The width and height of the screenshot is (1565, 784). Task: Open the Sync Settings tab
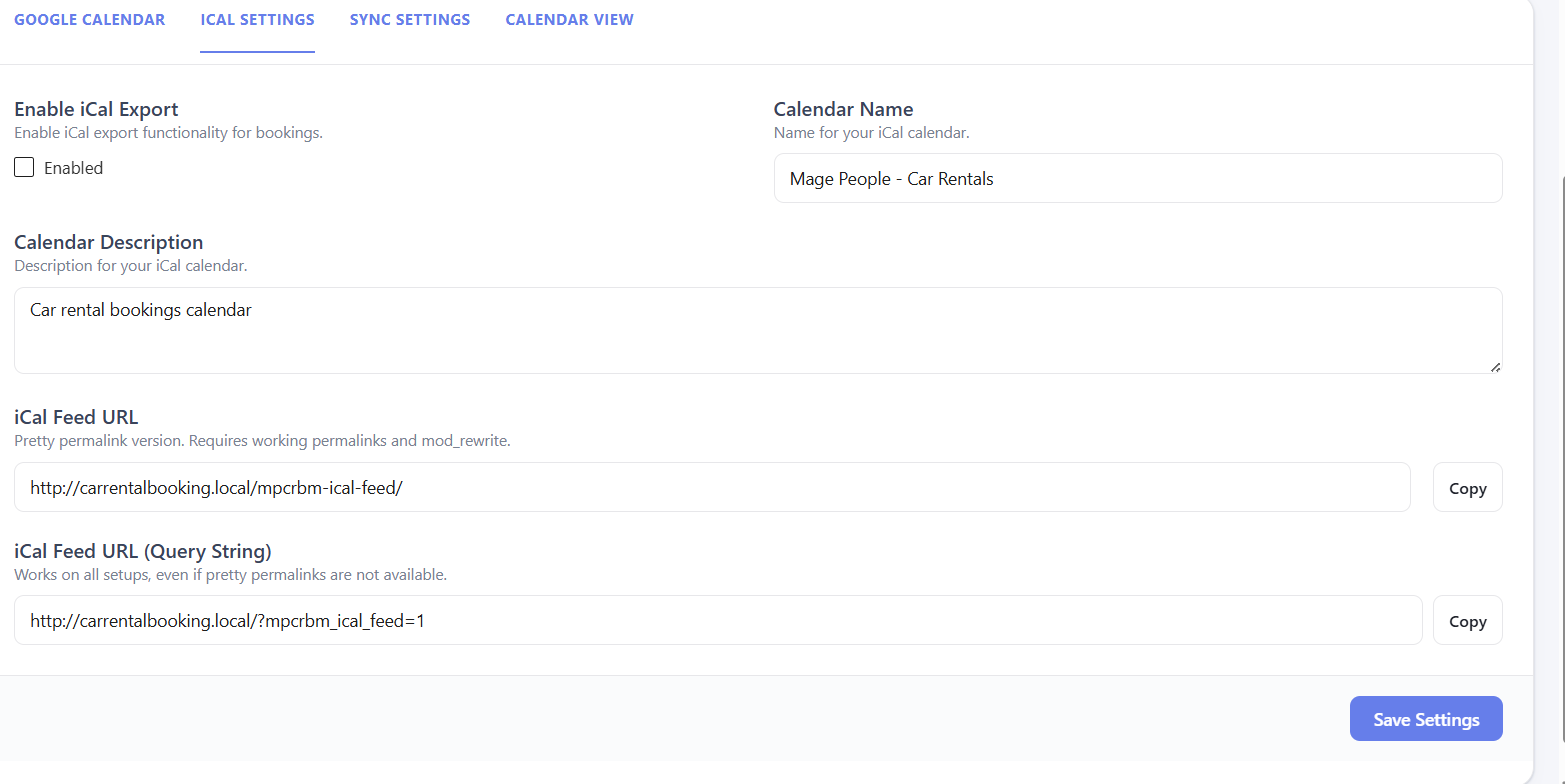pos(410,20)
